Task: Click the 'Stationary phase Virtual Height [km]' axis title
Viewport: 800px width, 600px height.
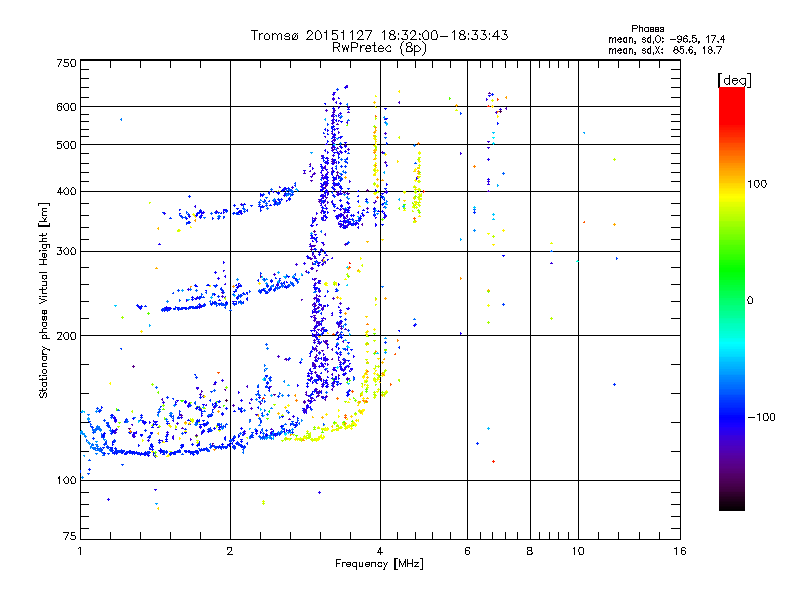Action: (43, 300)
